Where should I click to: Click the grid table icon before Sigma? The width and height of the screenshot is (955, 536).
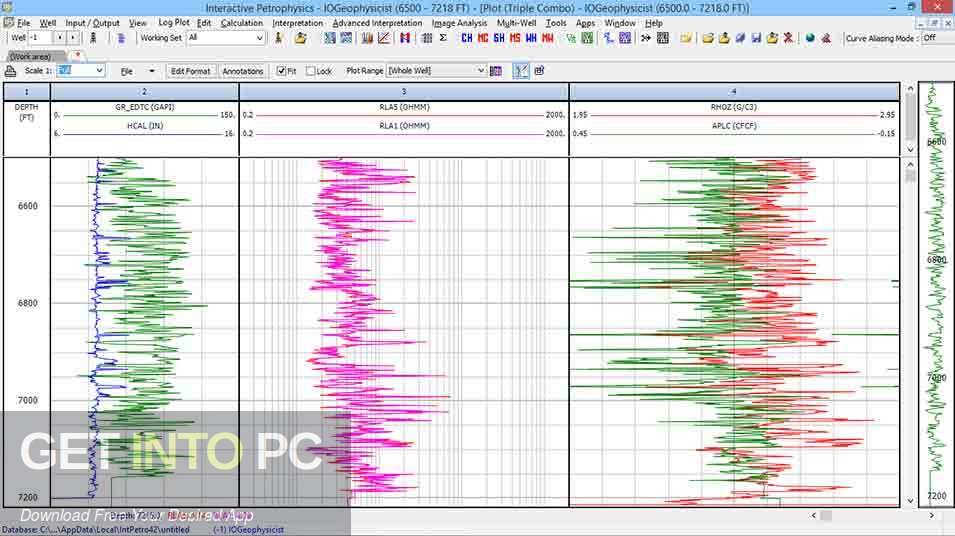pos(427,38)
